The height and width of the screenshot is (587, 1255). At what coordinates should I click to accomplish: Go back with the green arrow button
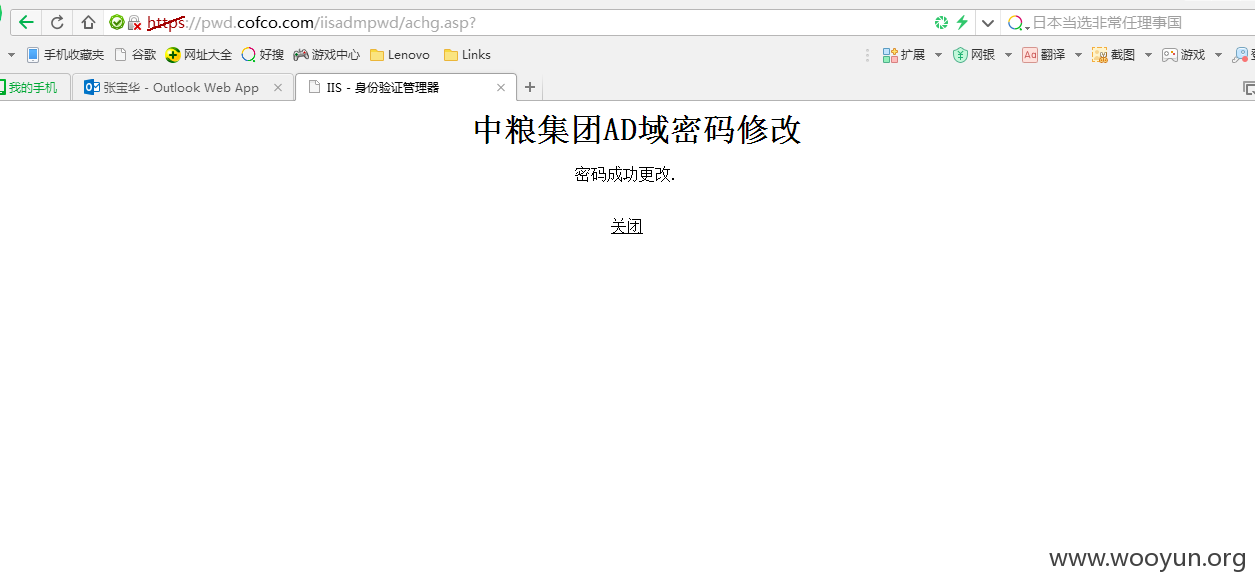point(26,22)
